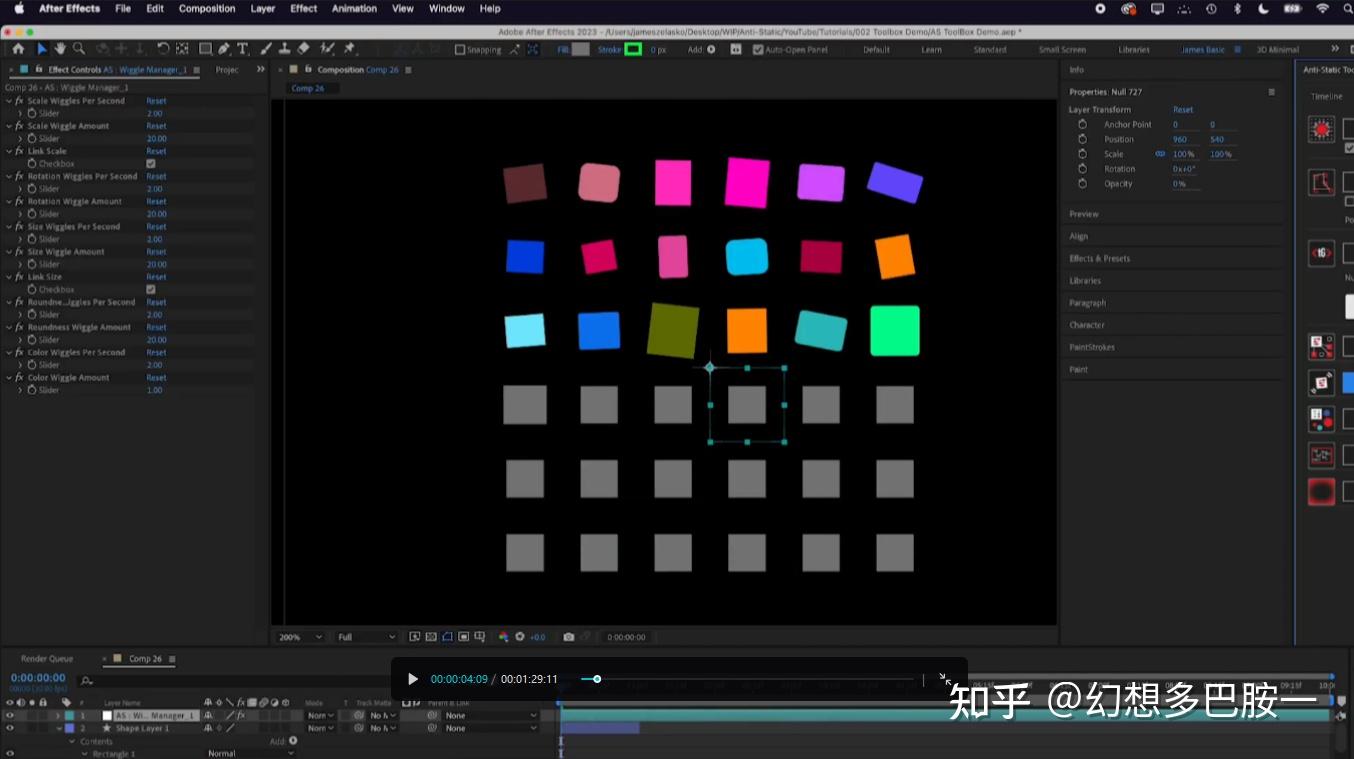The height and width of the screenshot is (759, 1354).
Task: Open the Animation menu
Action: [354, 8]
